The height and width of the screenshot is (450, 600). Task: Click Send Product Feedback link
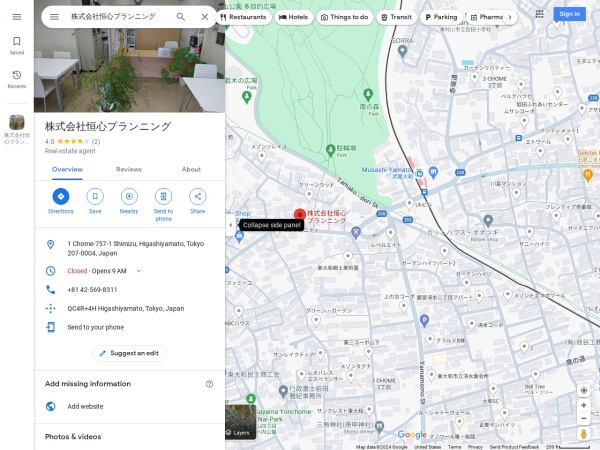click(514, 447)
